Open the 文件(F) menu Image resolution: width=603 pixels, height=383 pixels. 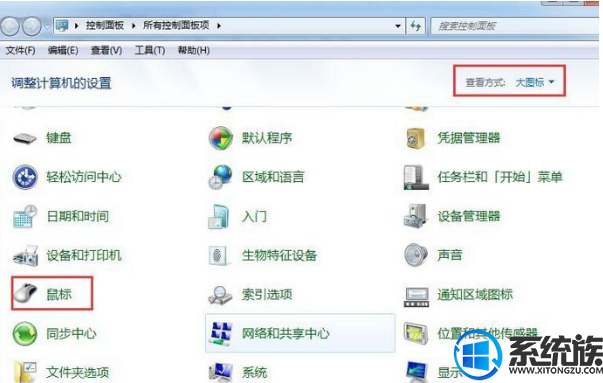[x=21, y=50]
